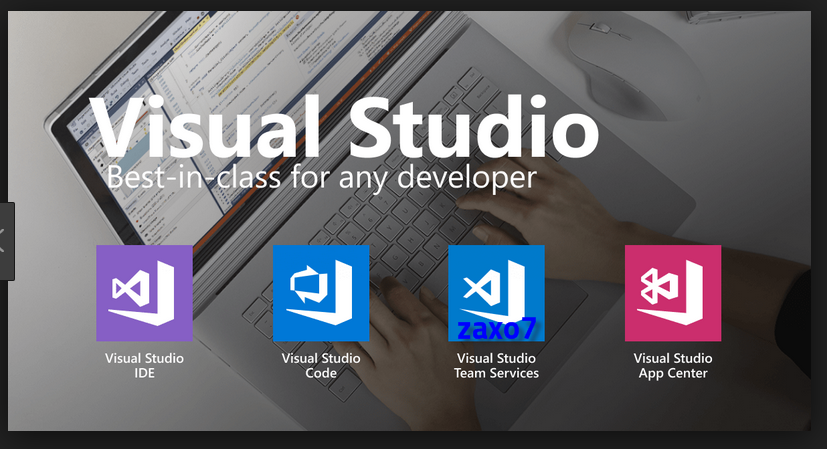
Task: Select the "Visual Studio Code" caption
Action: pos(321,366)
